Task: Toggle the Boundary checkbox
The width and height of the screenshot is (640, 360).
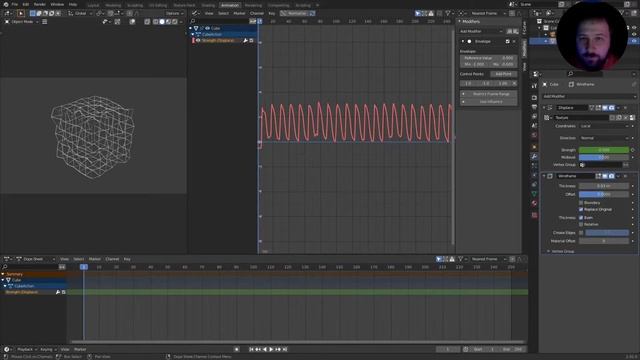Action: [581, 202]
